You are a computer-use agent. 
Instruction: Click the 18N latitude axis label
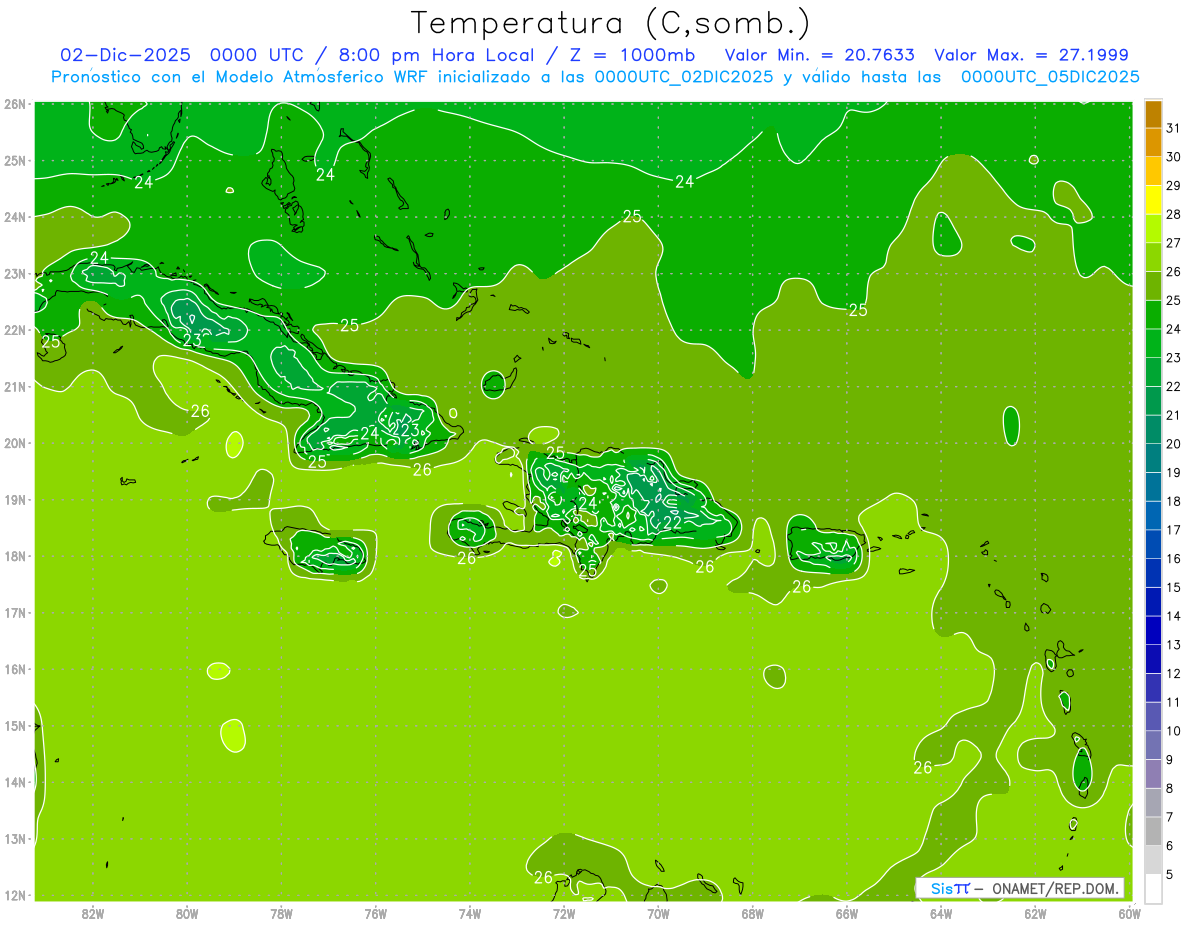tap(14, 556)
